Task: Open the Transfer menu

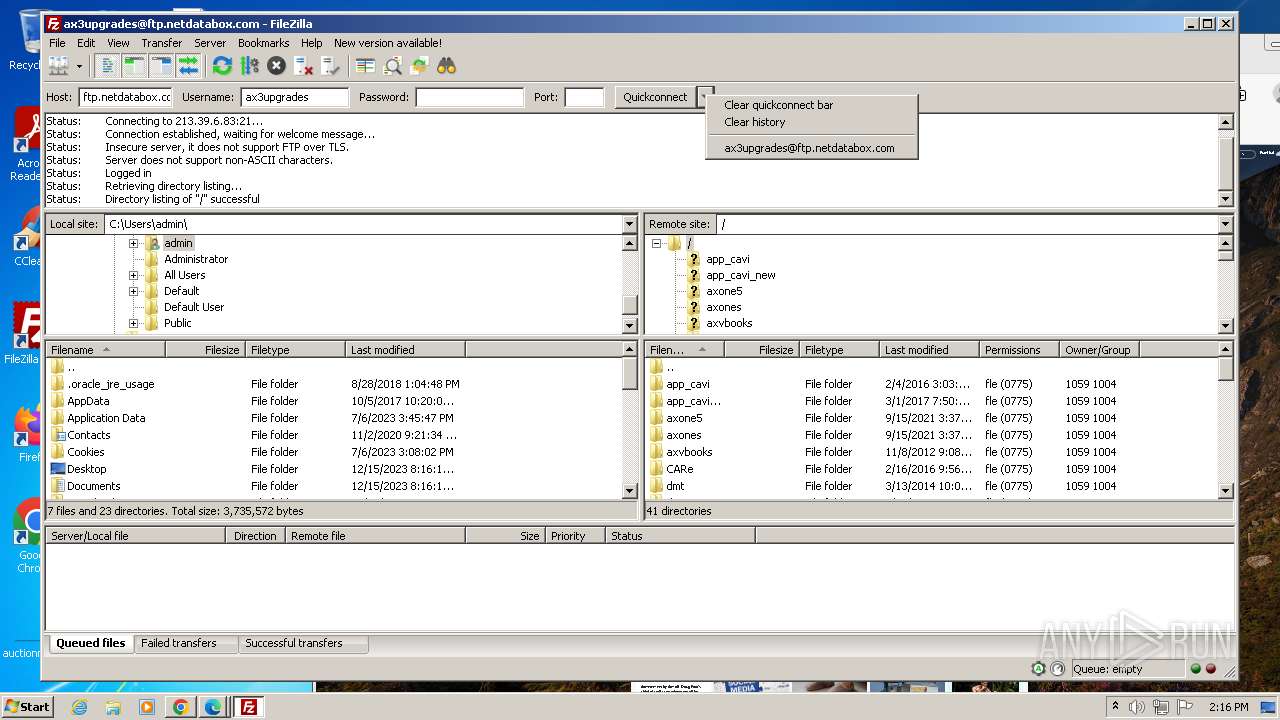Action: pyautogui.click(x=161, y=43)
